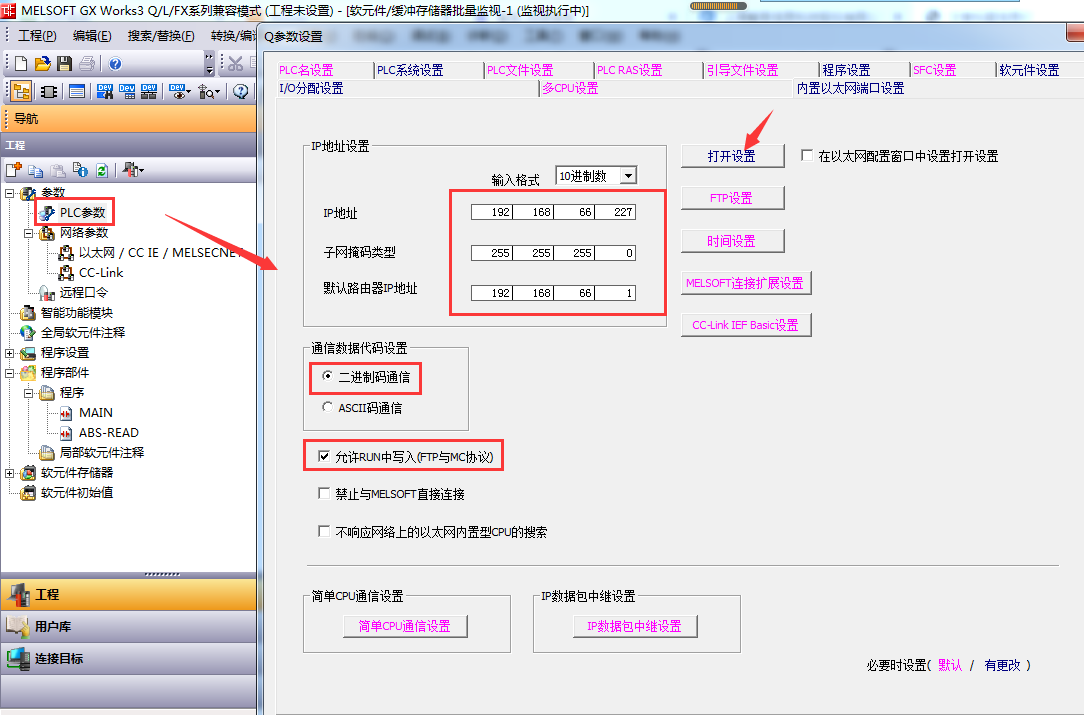Click the Save floppy disk icon
Viewport: 1084px width, 715px height.
[65, 64]
